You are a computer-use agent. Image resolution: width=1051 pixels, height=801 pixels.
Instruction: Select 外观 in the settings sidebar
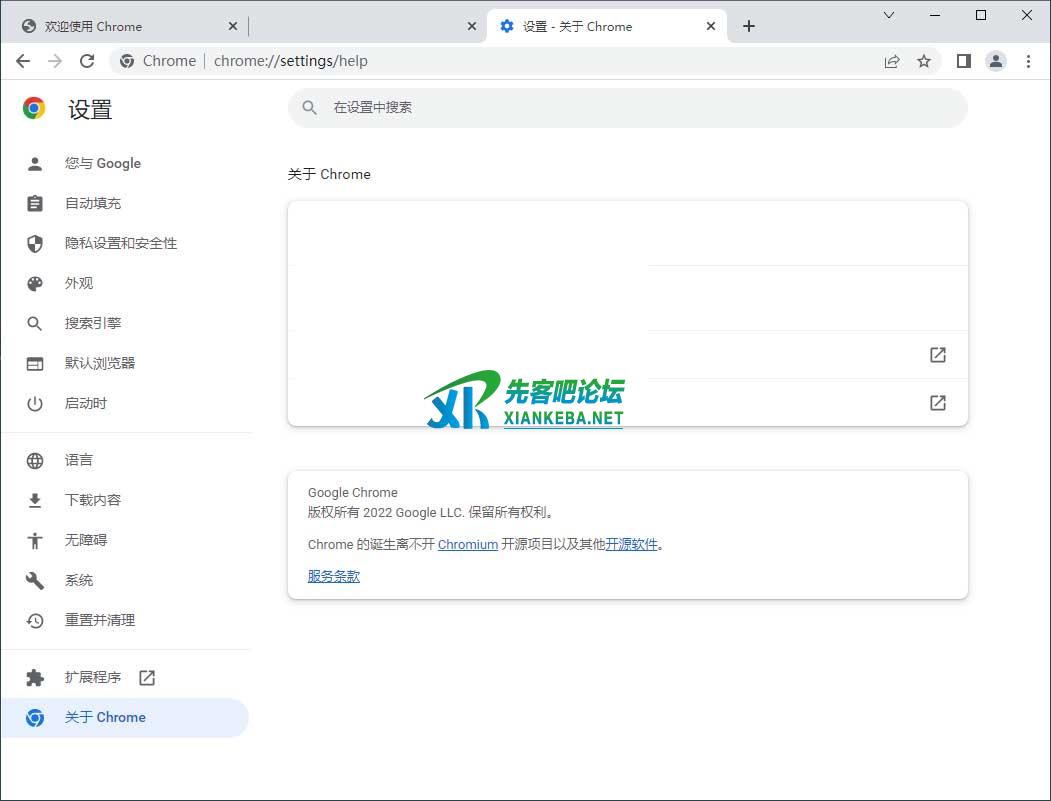(79, 283)
